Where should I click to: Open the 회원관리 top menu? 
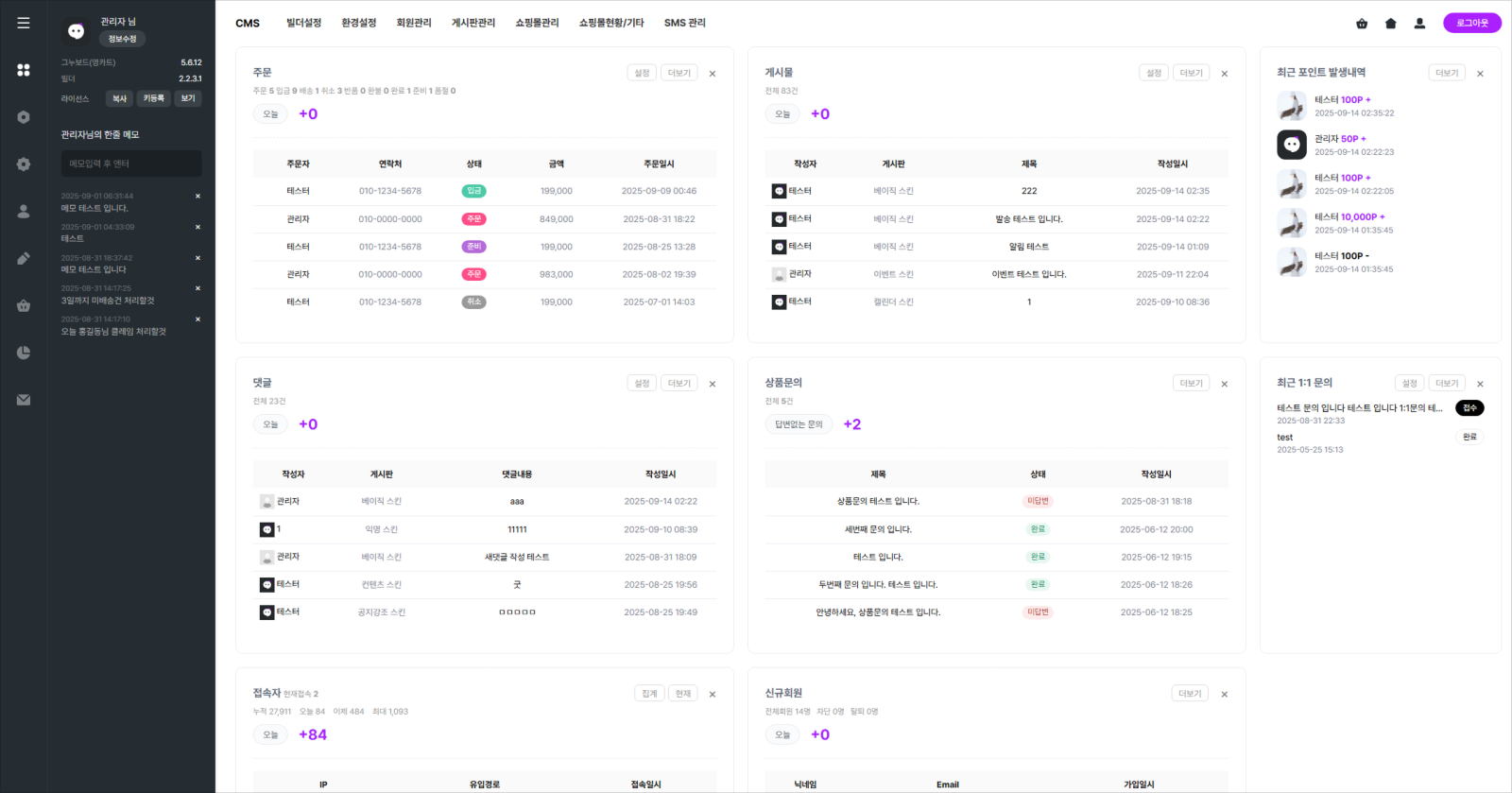tap(414, 23)
